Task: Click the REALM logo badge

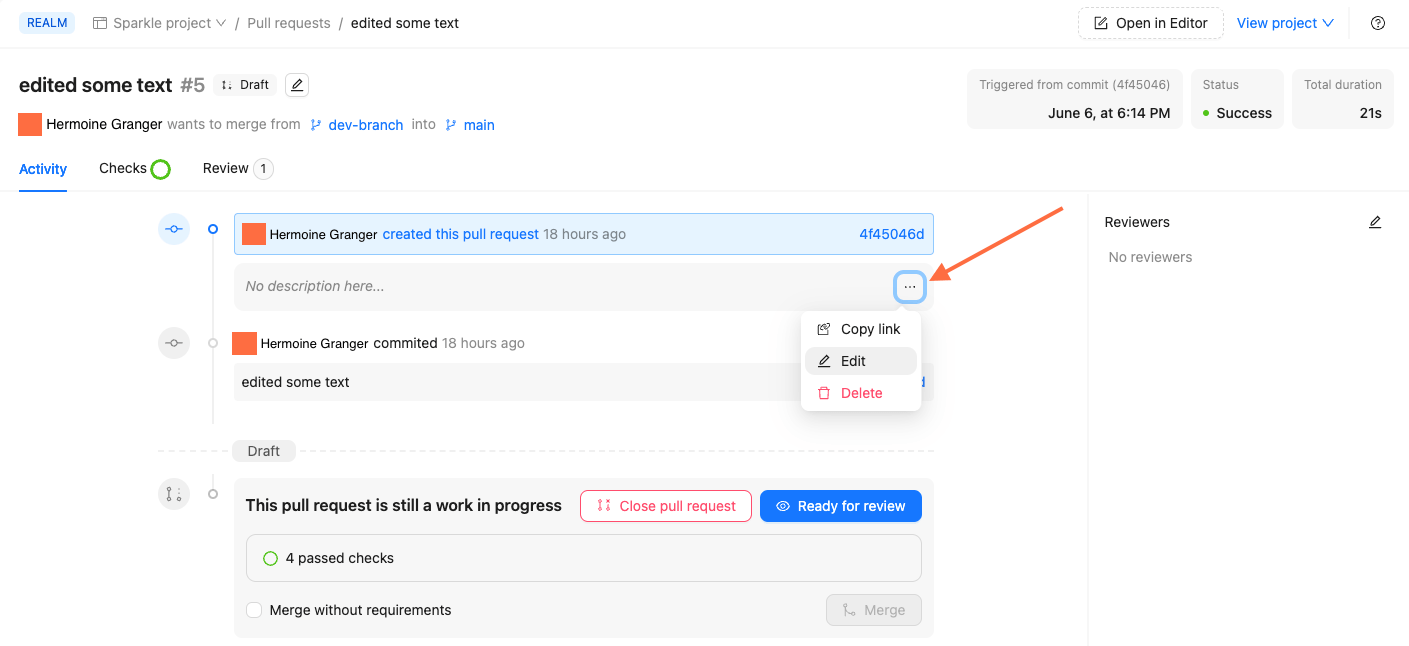Action: [x=47, y=23]
